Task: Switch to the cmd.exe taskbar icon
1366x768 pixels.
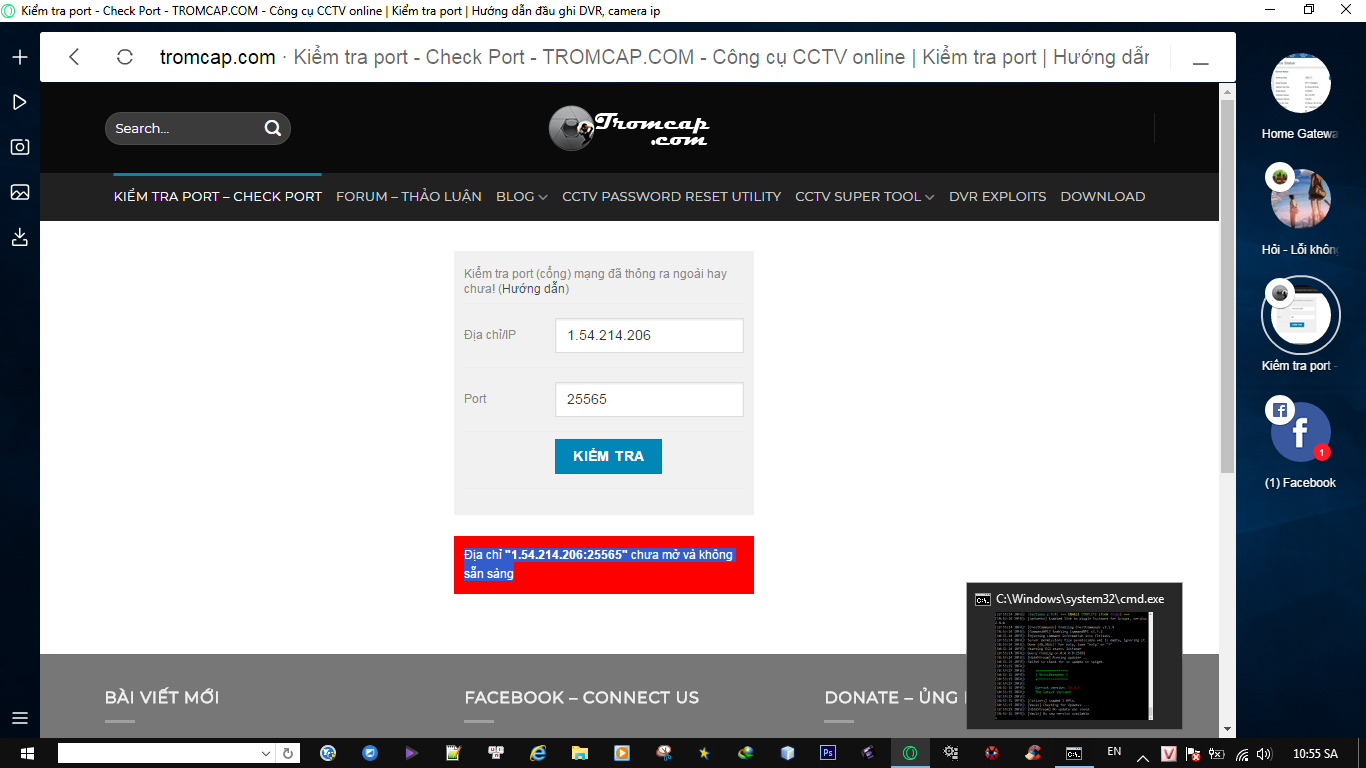Action: [1073, 753]
